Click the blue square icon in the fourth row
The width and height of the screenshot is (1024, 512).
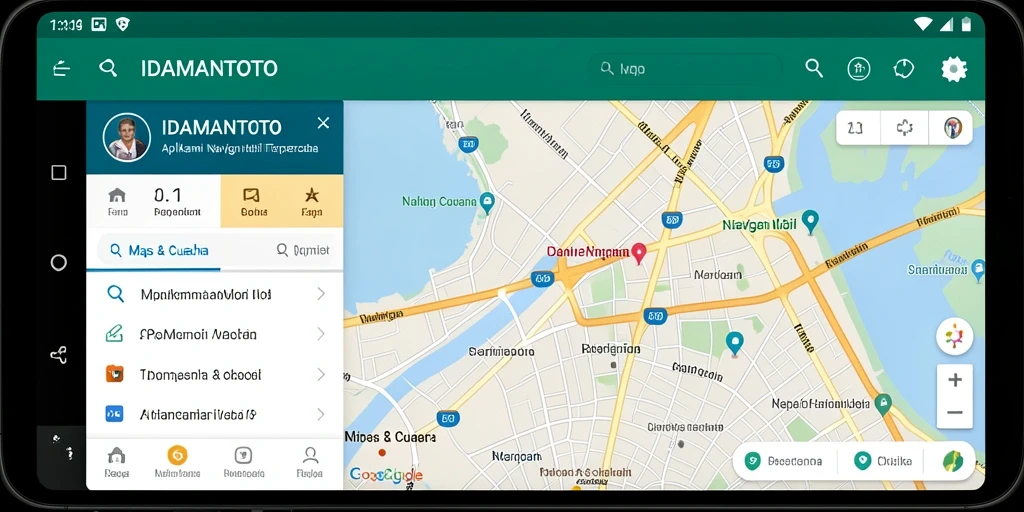pos(114,413)
